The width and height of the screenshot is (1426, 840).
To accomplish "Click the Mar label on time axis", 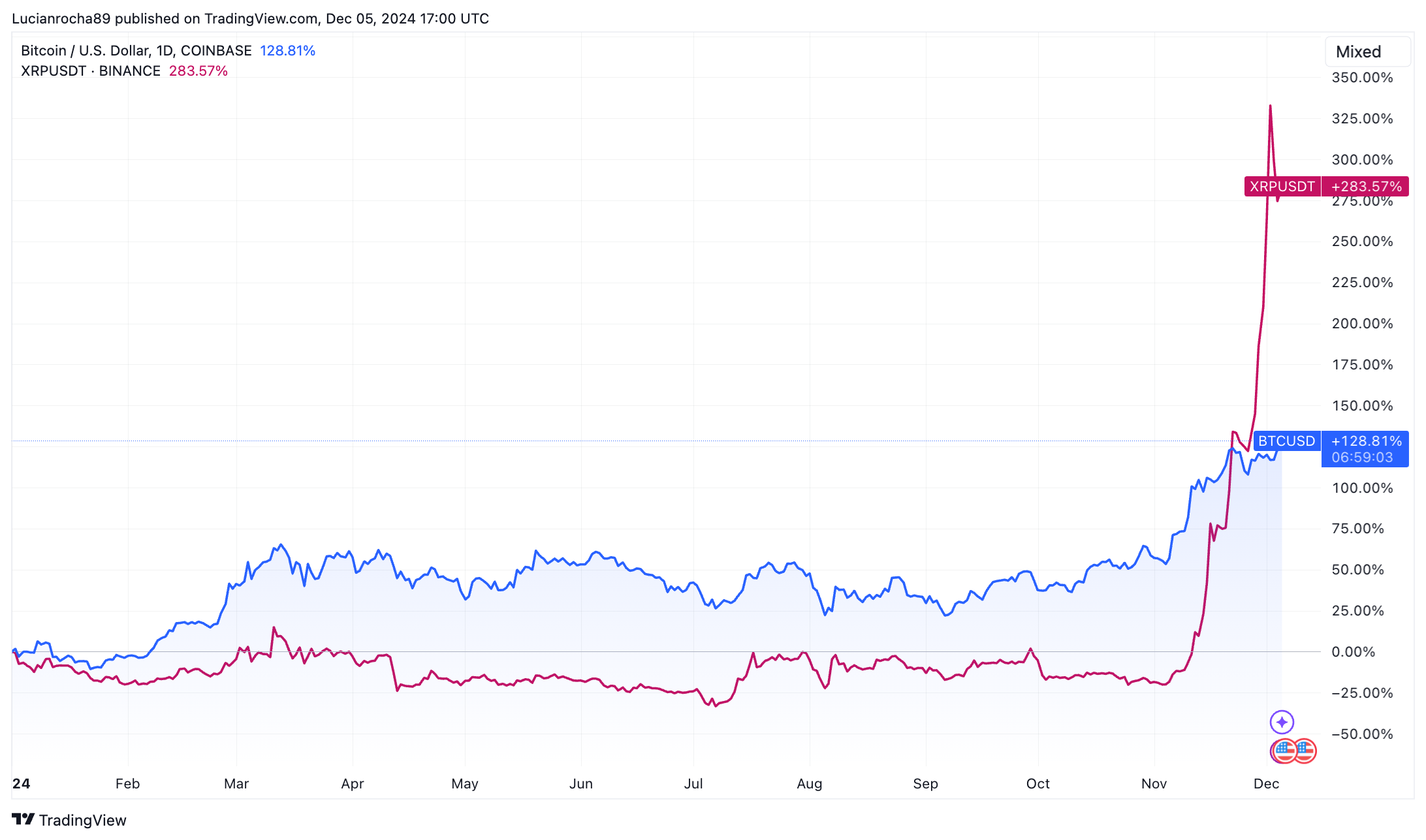I will point(236,784).
